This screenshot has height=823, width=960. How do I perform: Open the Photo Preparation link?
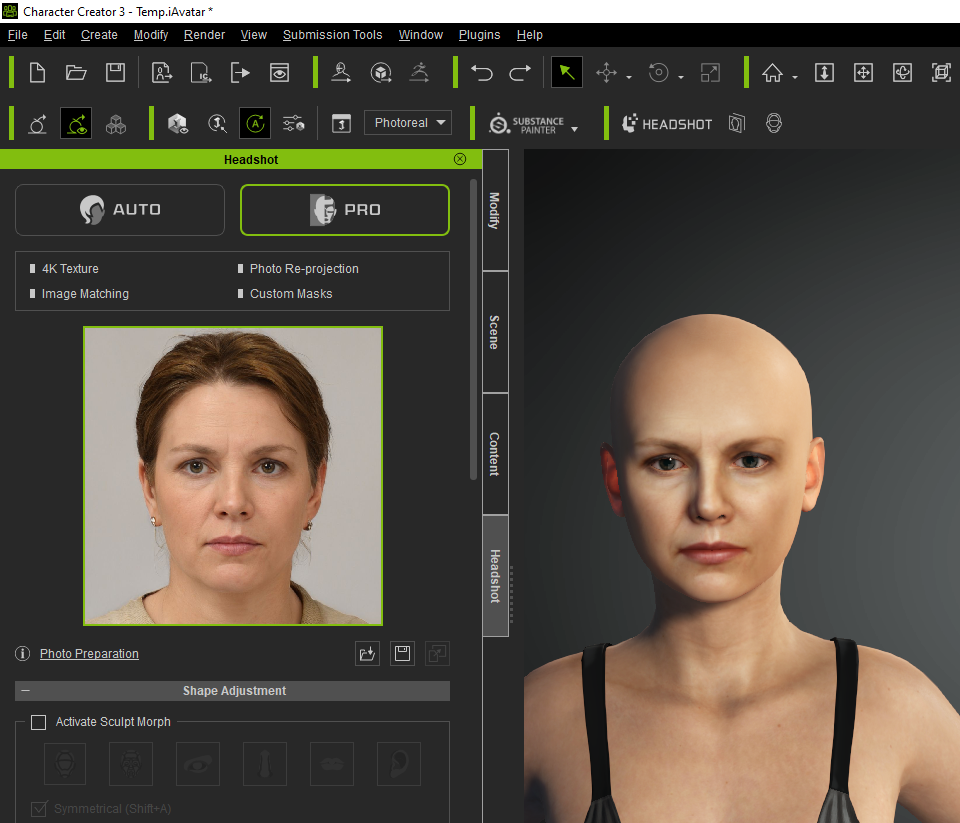pyautogui.click(x=89, y=654)
